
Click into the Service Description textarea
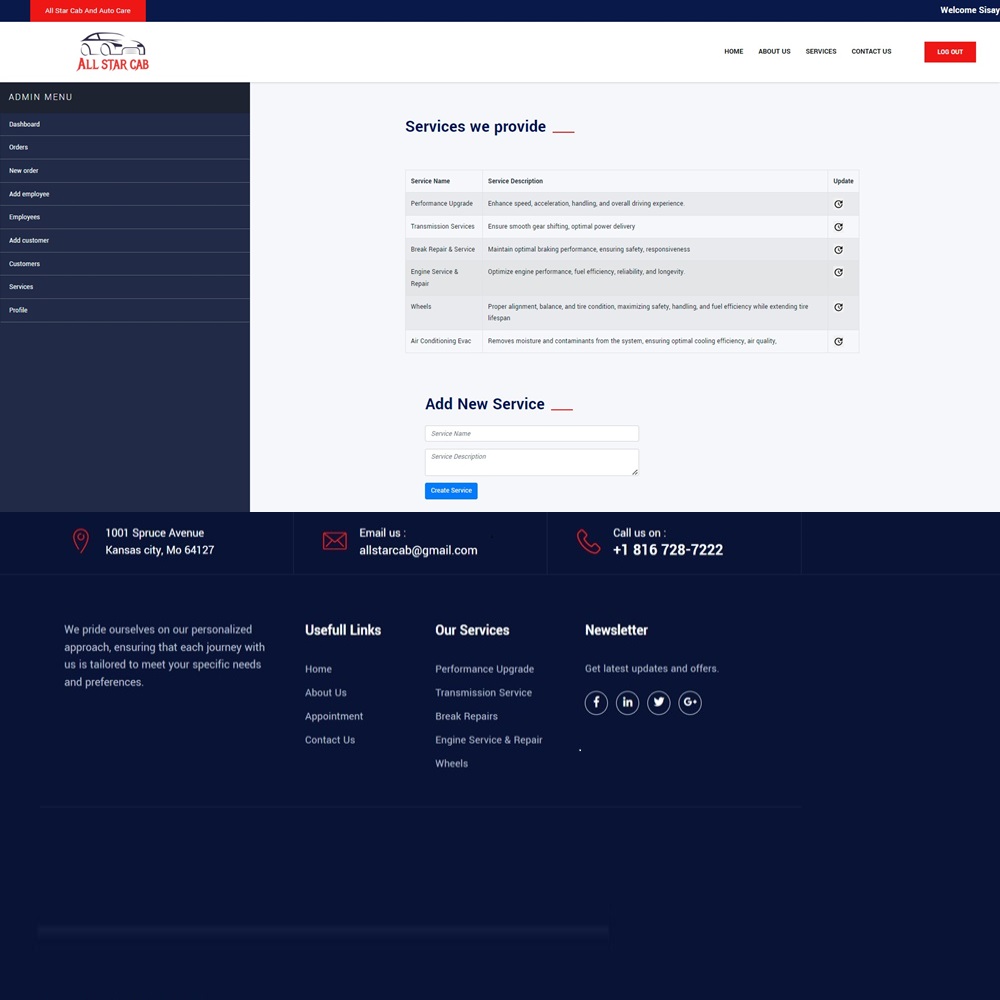click(x=531, y=462)
